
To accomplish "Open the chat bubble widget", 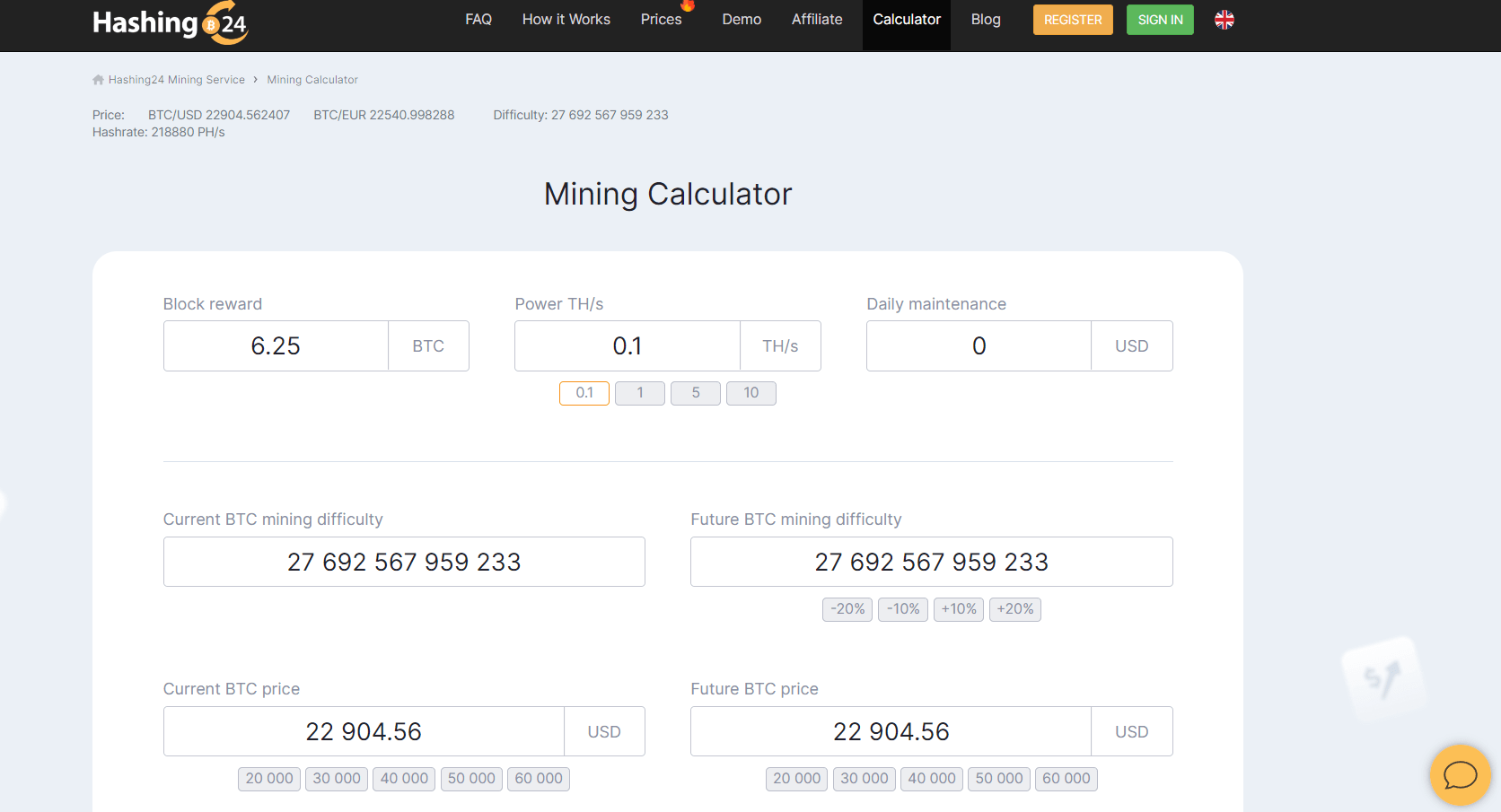I will [1460, 774].
